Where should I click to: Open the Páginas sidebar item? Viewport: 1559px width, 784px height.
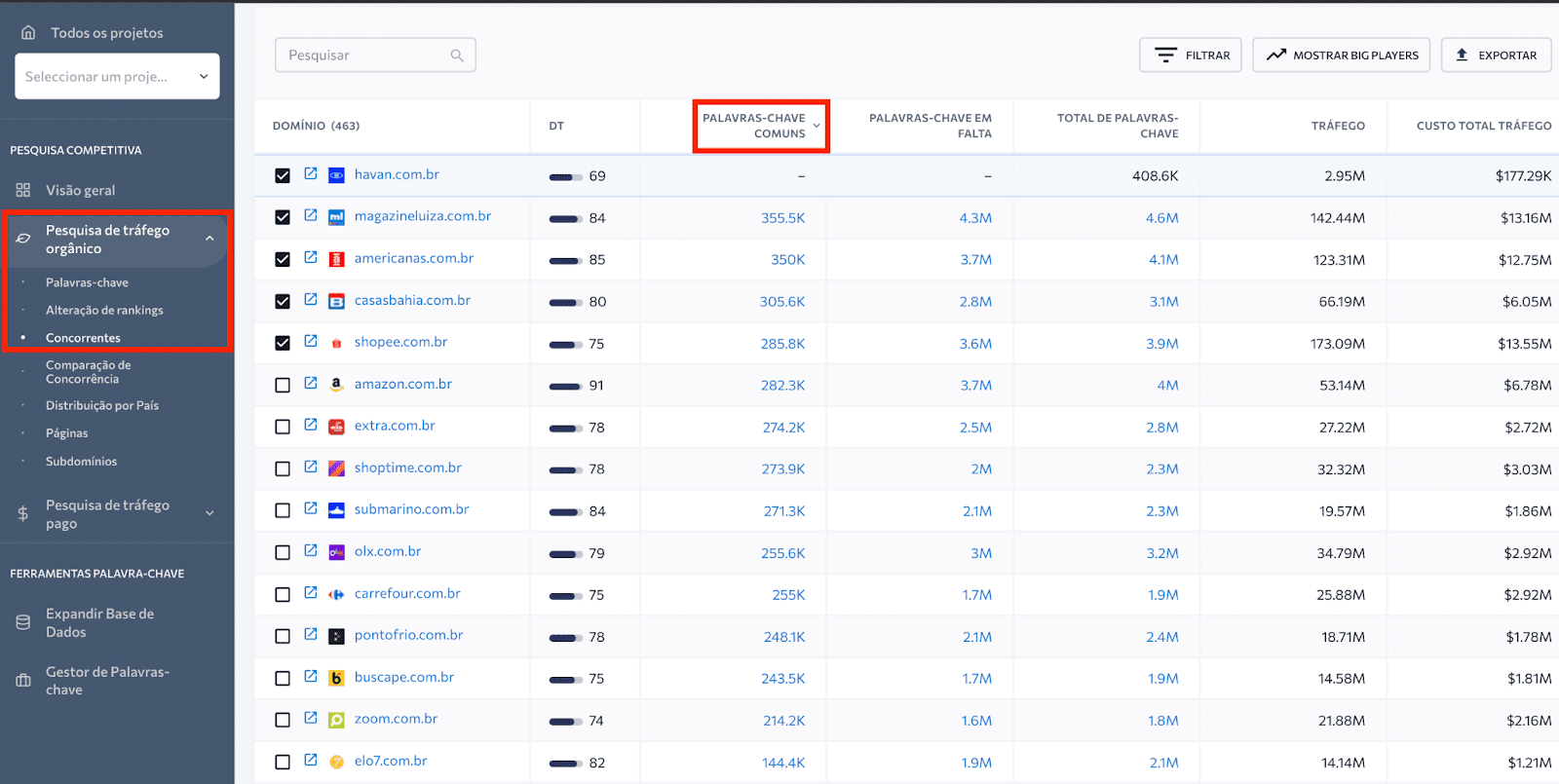click(x=66, y=433)
